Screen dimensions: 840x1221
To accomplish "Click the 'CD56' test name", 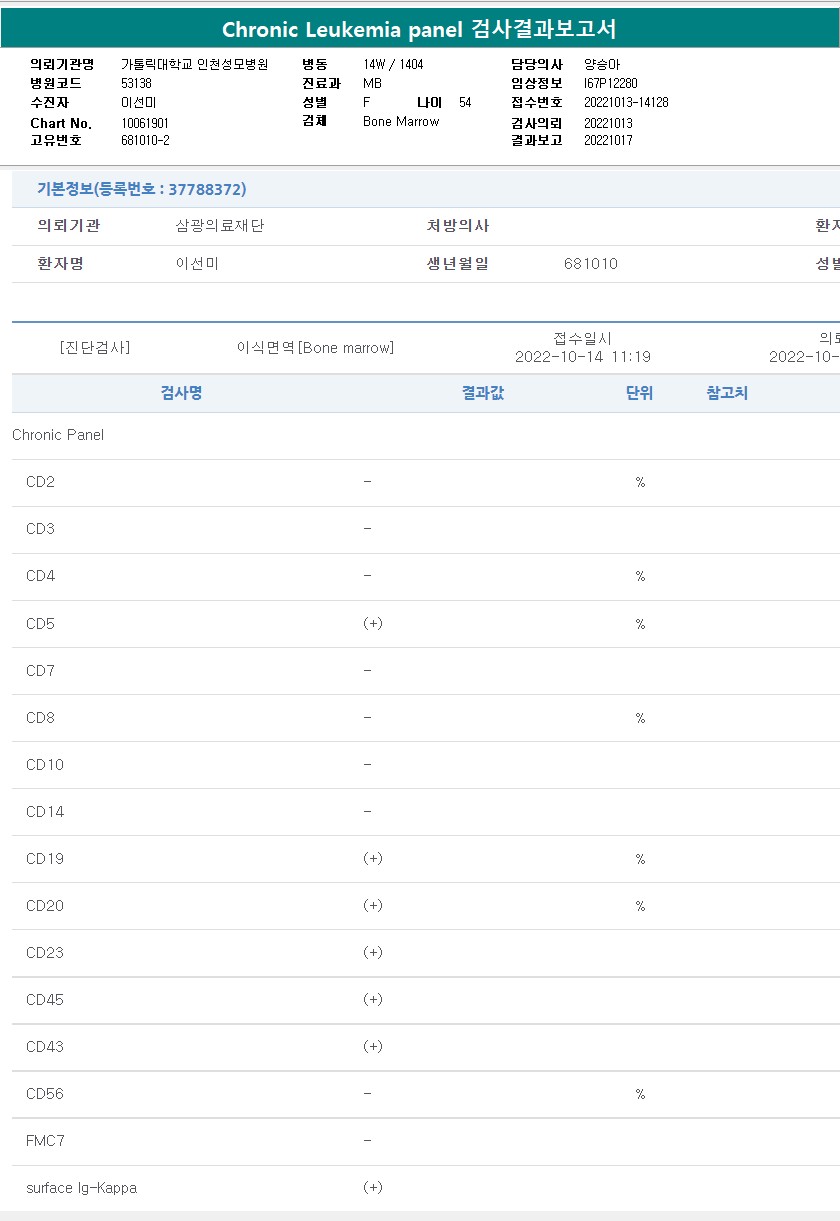I will pyautogui.click(x=45, y=1094).
